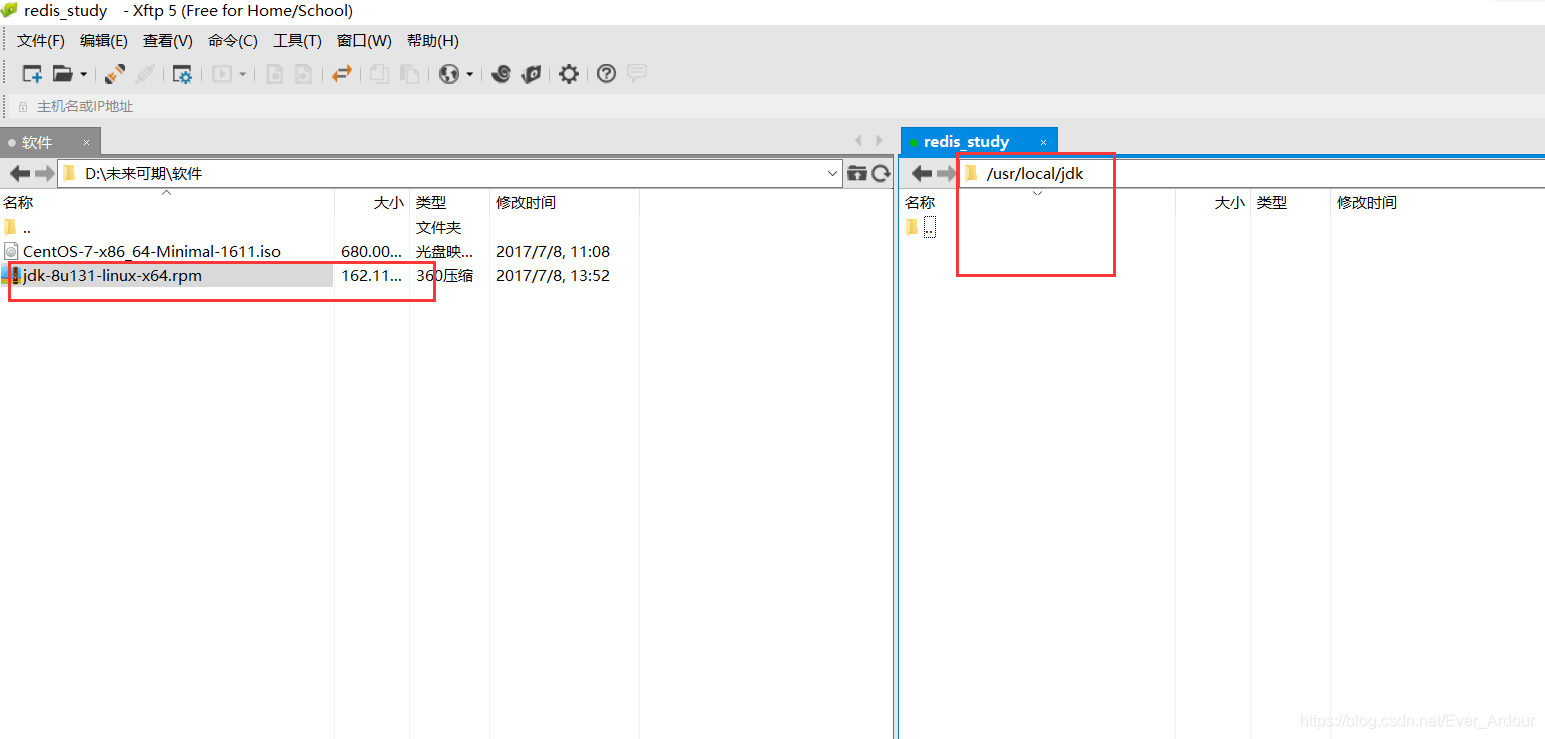Click the grayed left-arrow transfer page icon
The width and height of the screenshot is (1545, 739).
pyautogui.click(x=274, y=74)
